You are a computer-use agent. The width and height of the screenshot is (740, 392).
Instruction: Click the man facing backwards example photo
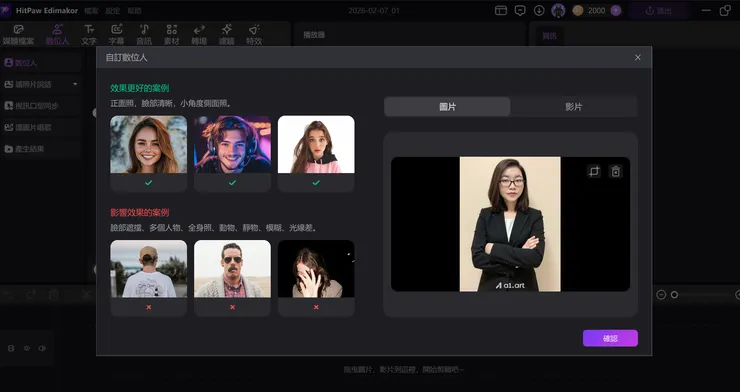(x=149, y=269)
